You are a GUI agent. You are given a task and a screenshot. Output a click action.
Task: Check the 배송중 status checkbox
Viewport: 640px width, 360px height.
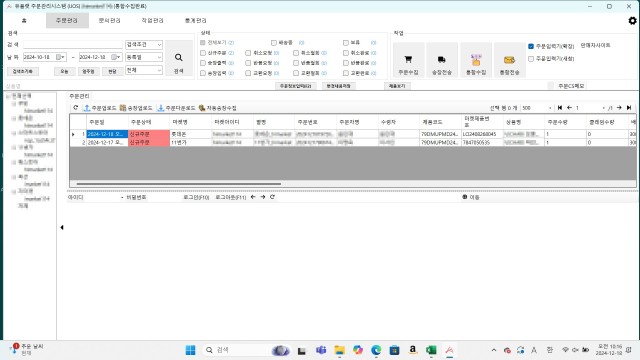pos(274,42)
